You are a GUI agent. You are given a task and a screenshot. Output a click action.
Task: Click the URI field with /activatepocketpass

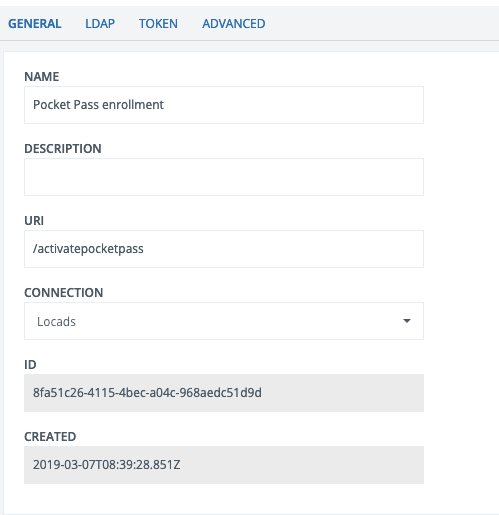pyautogui.click(x=224, y=249)
